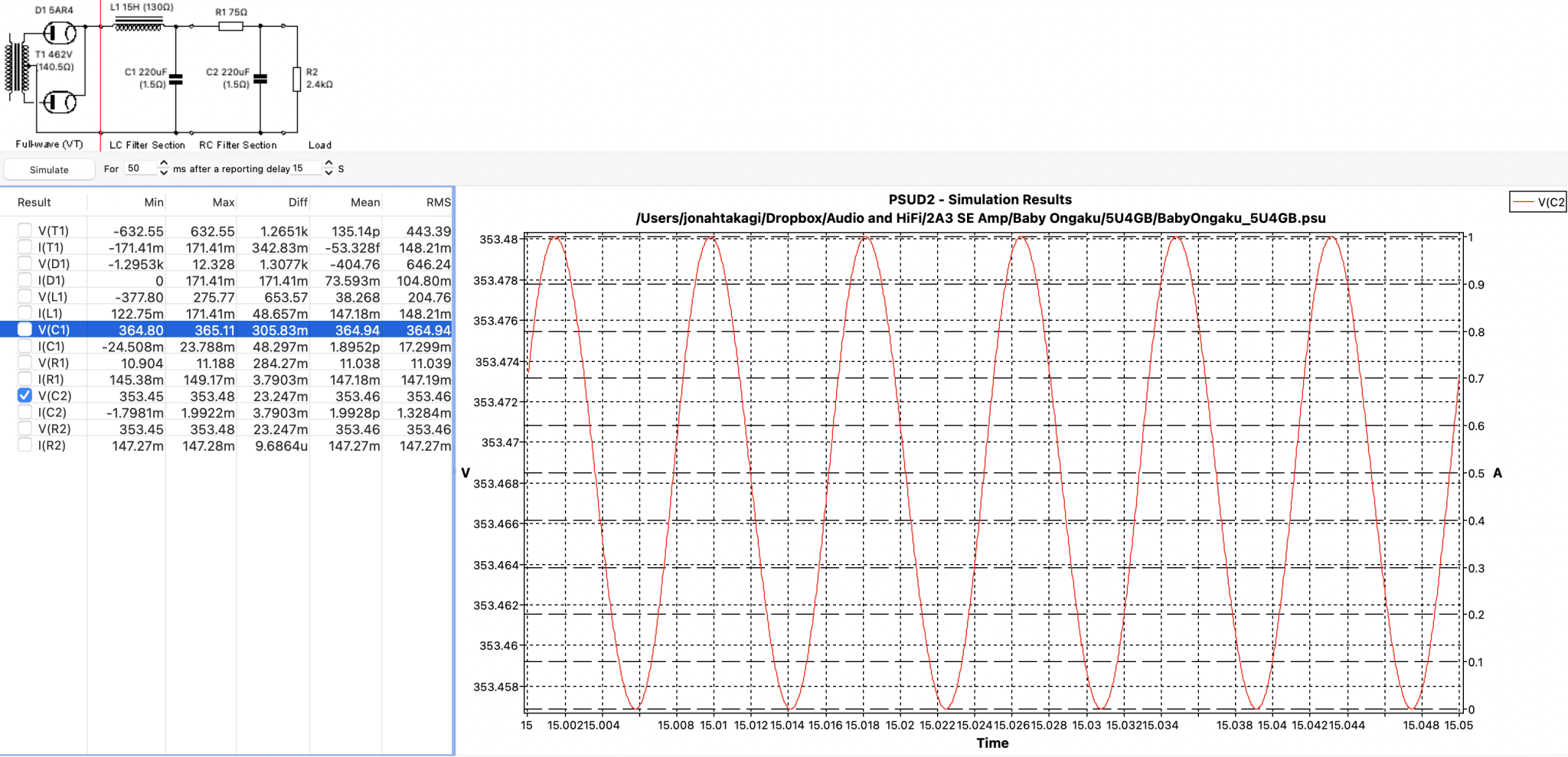The width and height of the screenshot is (1568, 757).
Task: Decrease reporting delay with the down stepper arrow
Action: click(x=328, y=173)
